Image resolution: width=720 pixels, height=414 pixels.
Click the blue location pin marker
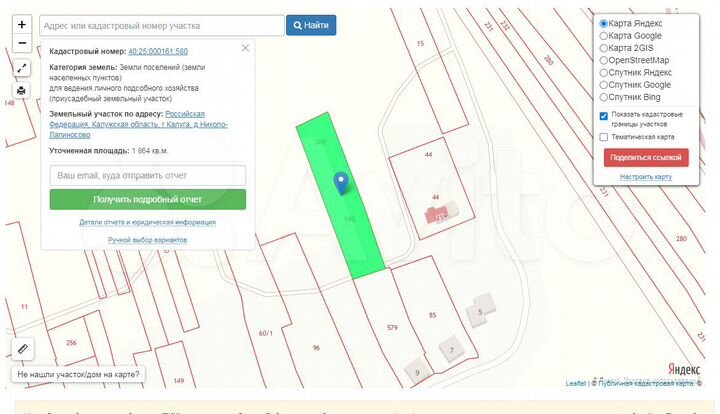point(341,183)
